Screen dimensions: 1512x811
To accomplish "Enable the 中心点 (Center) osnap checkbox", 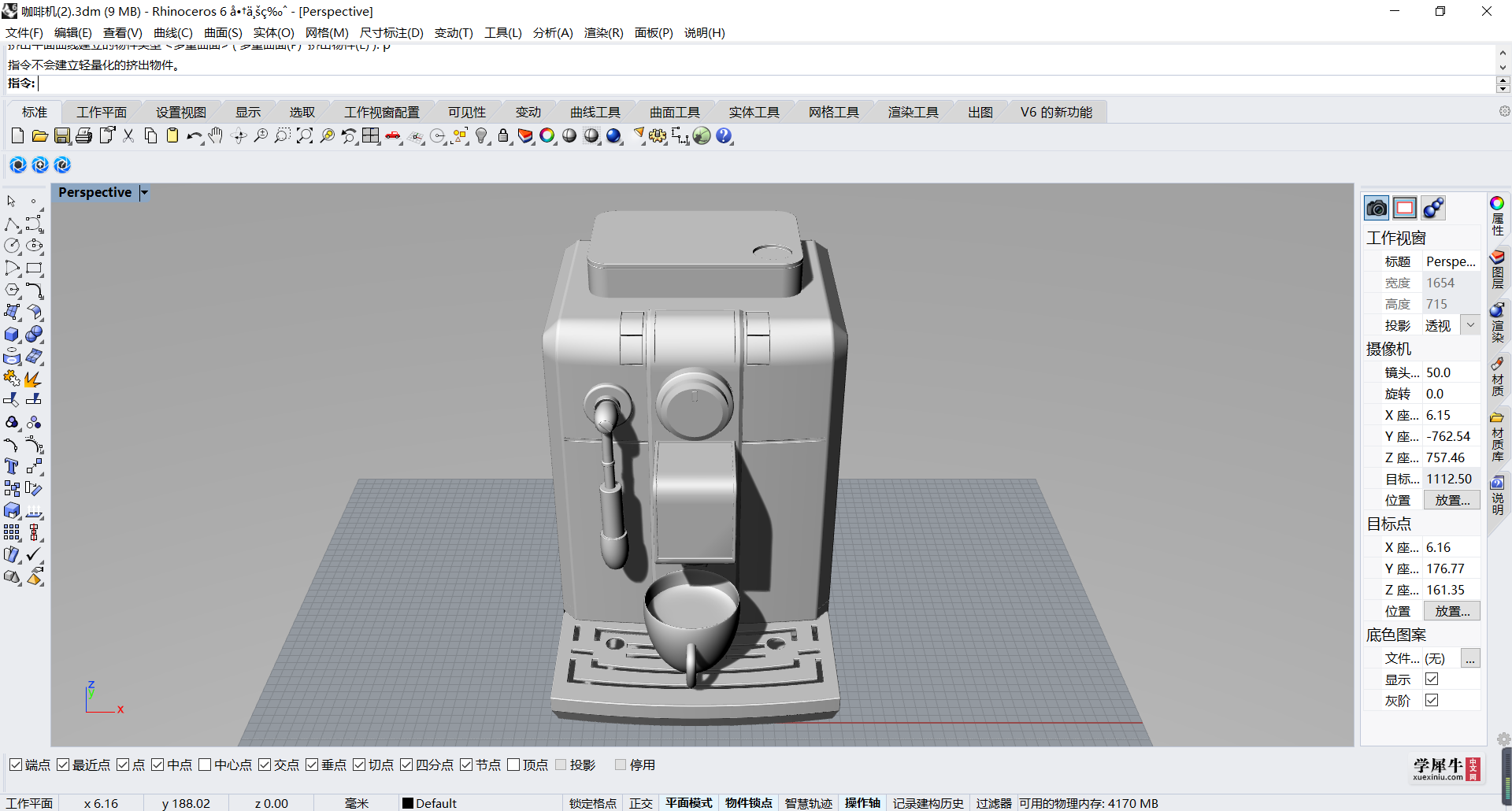I will click(205, 765).
